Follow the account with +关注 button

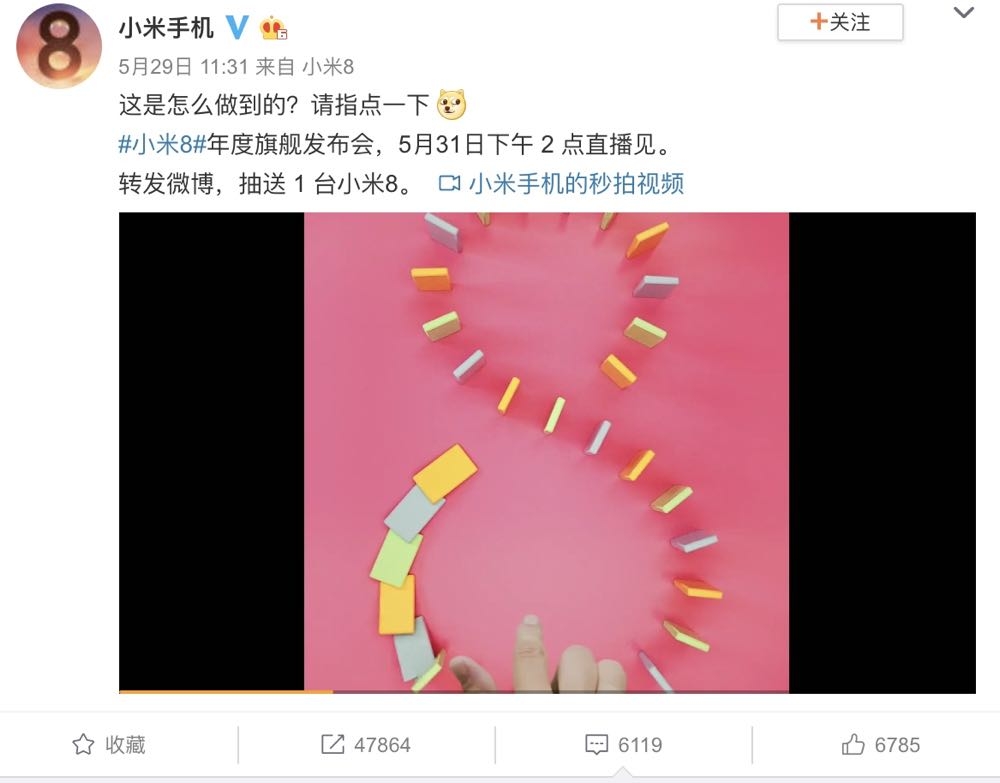(840, 22)
